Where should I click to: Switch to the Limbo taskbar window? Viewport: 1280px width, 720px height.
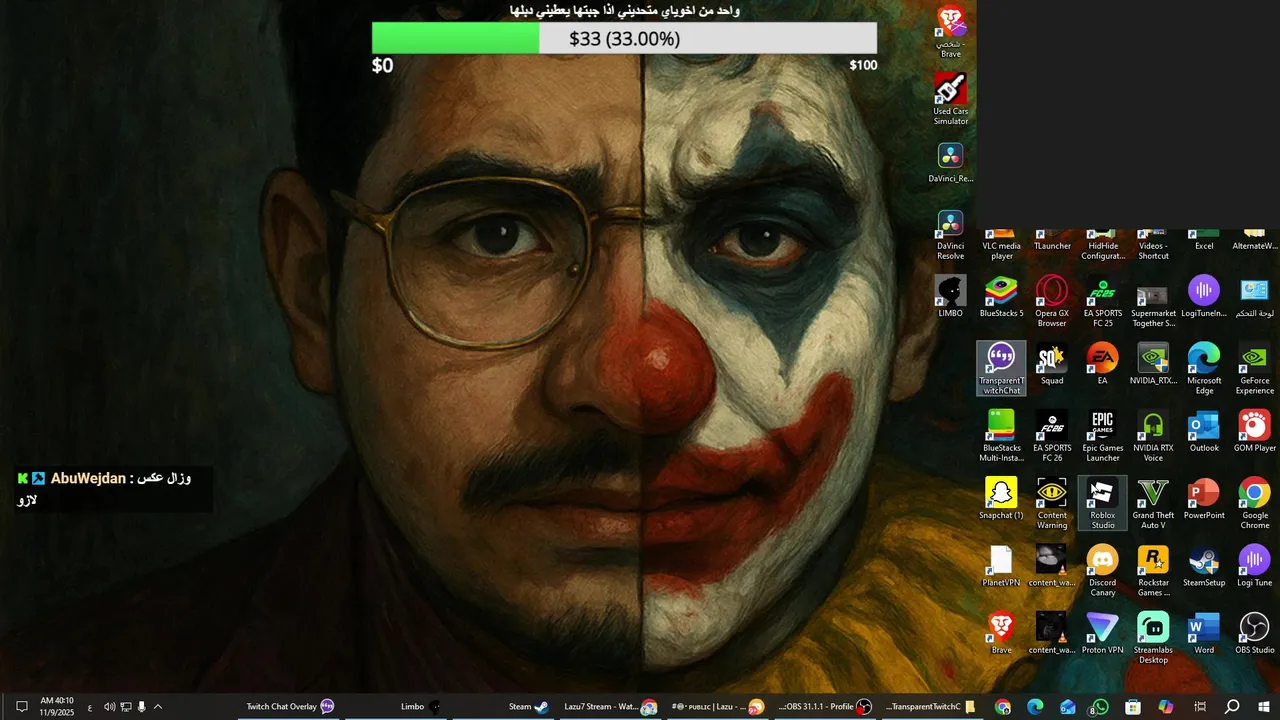[x=420, y=706]
